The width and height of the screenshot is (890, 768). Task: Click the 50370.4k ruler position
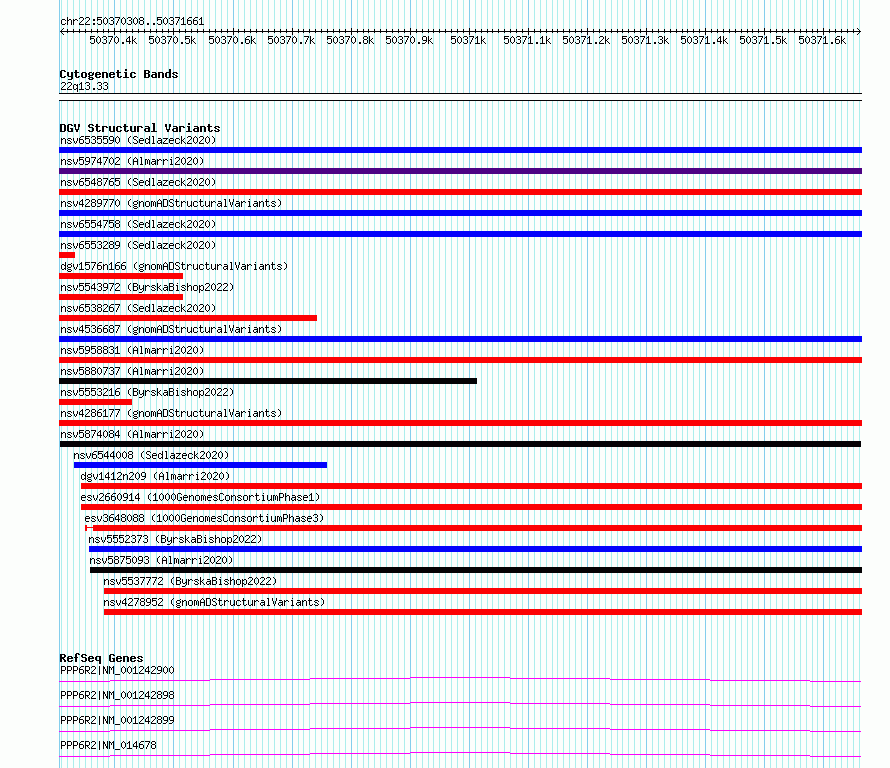coord(113,40)
